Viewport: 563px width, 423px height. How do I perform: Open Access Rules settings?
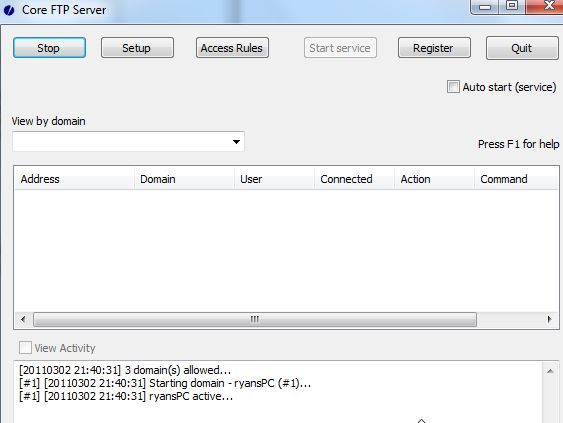coord(232,48)
